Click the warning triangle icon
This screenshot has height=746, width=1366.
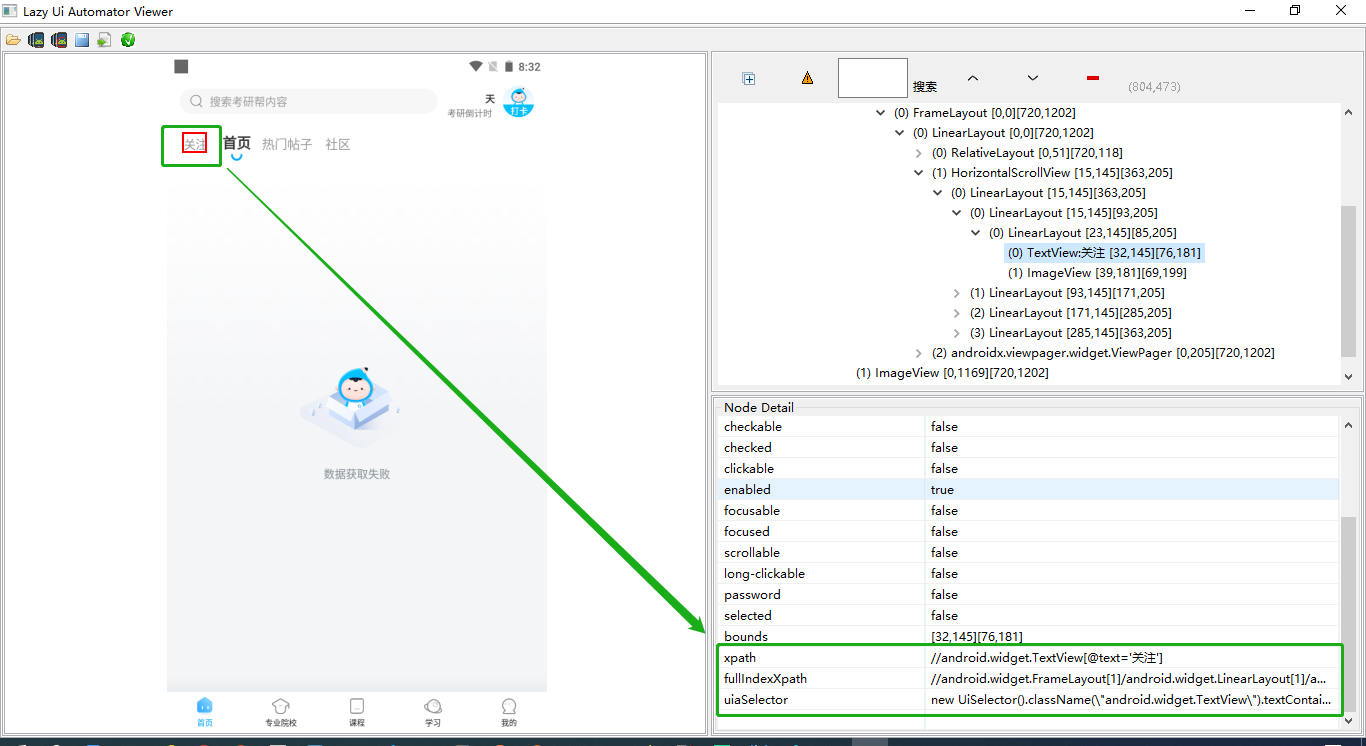click(x=807, y=78)
